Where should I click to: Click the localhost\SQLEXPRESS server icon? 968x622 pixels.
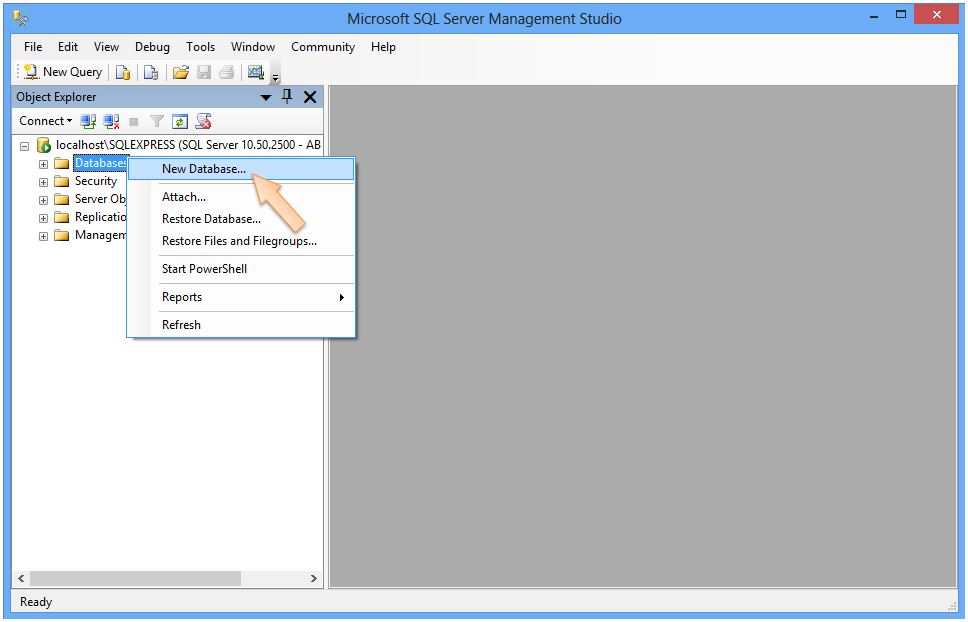(x=44, y=145)
